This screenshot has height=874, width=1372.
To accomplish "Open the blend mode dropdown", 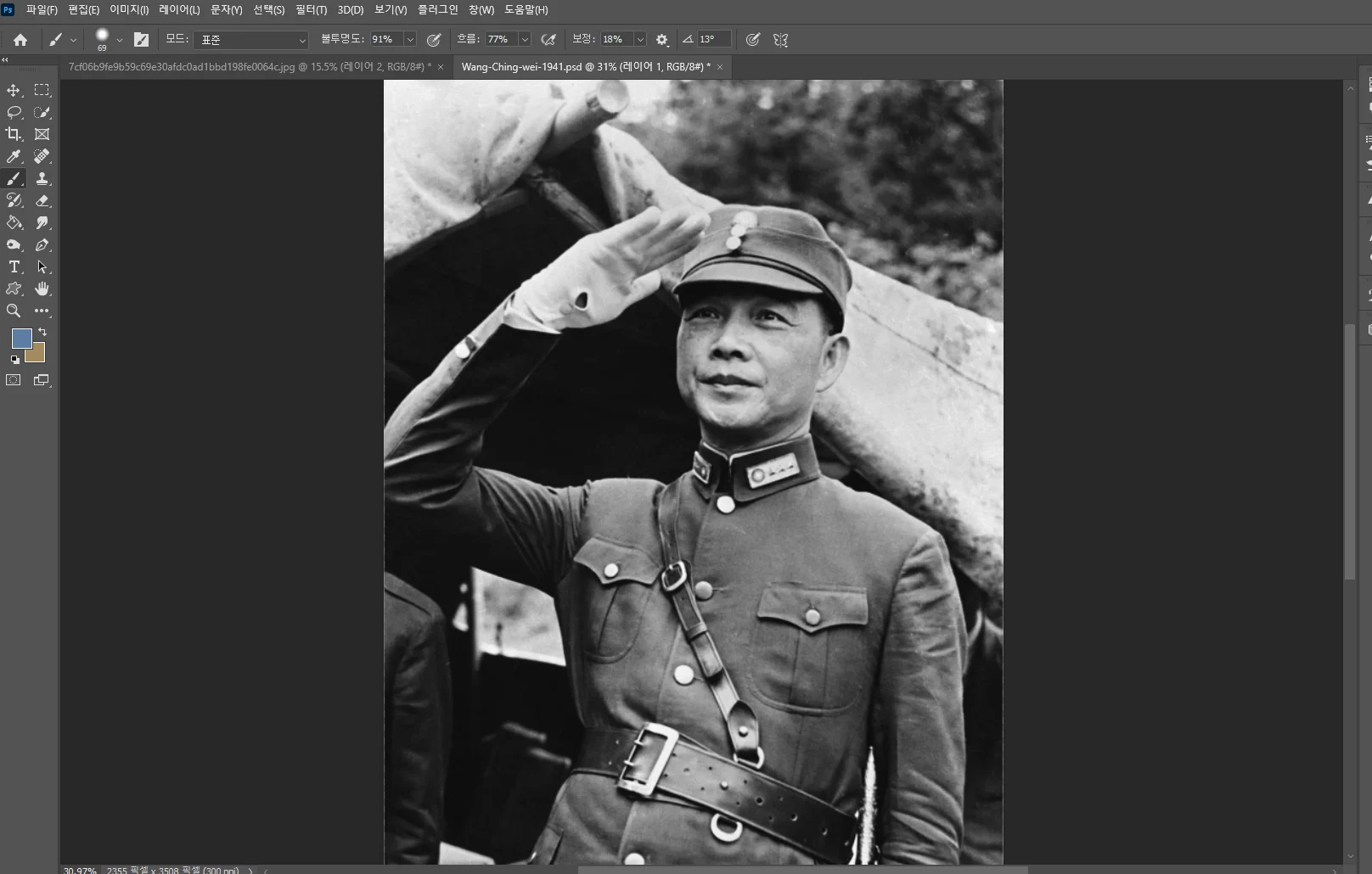I will pos(251,40).
